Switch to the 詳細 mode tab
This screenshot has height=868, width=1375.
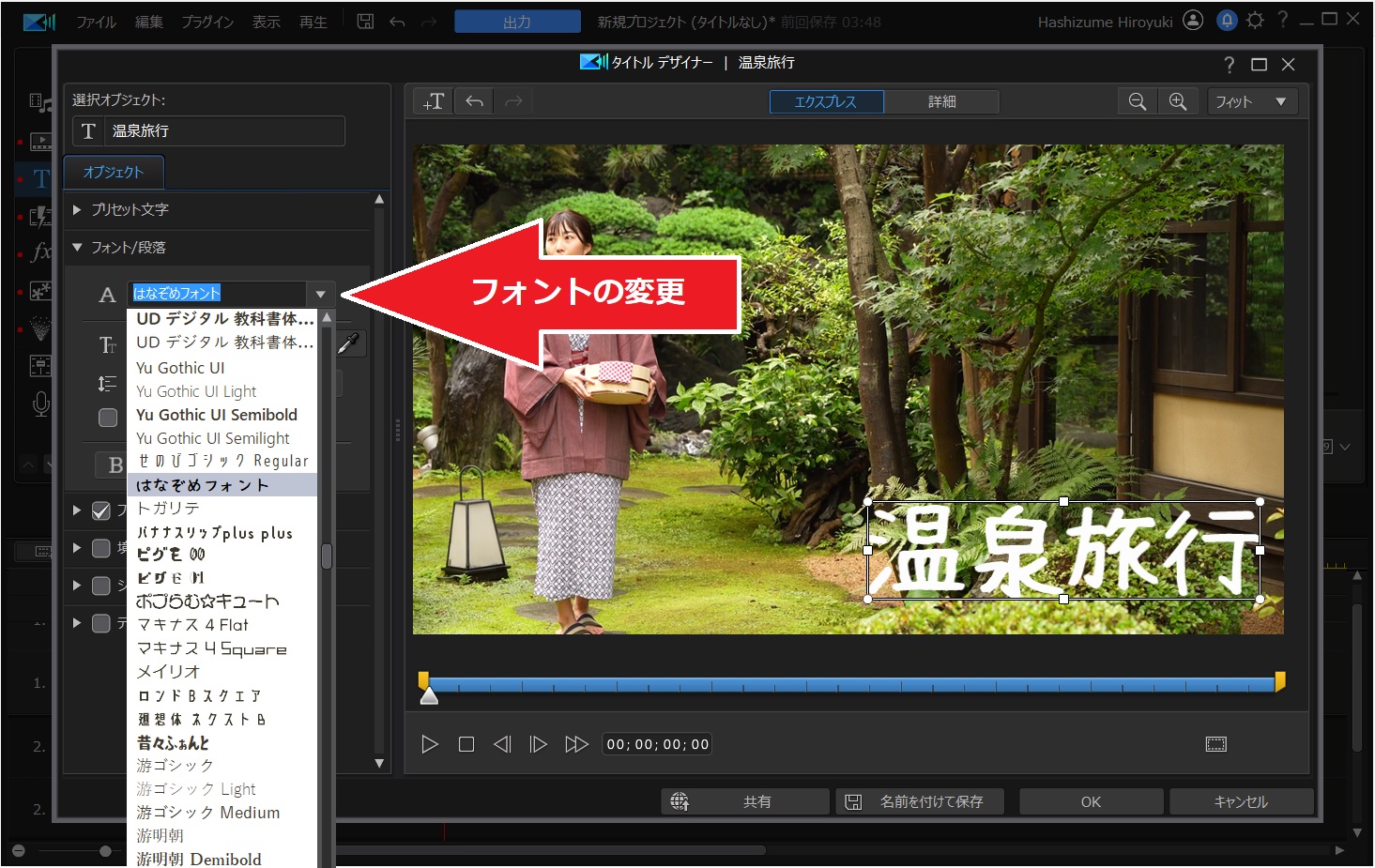(941, 101)
